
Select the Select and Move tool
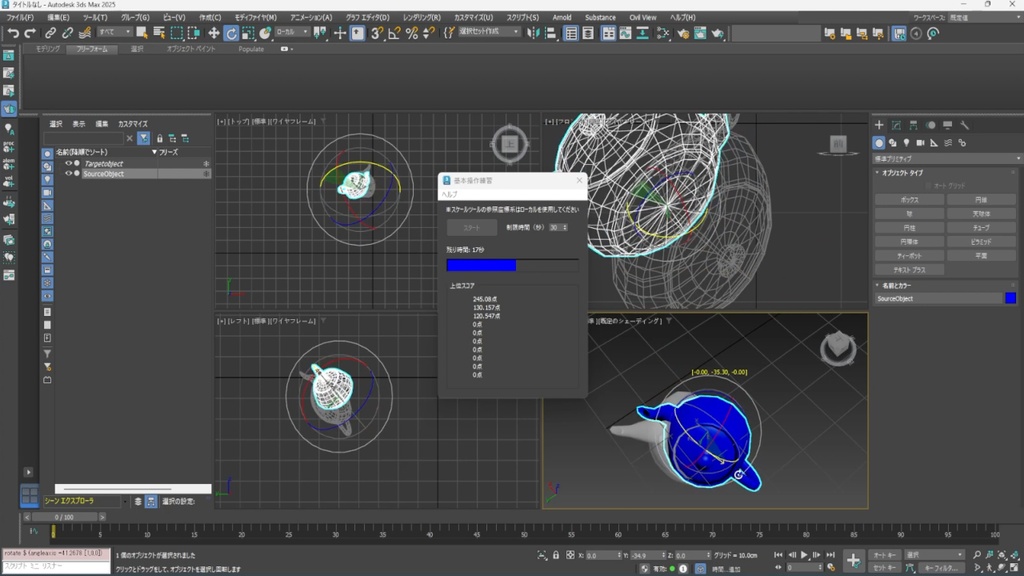click(x=215, y=35)
